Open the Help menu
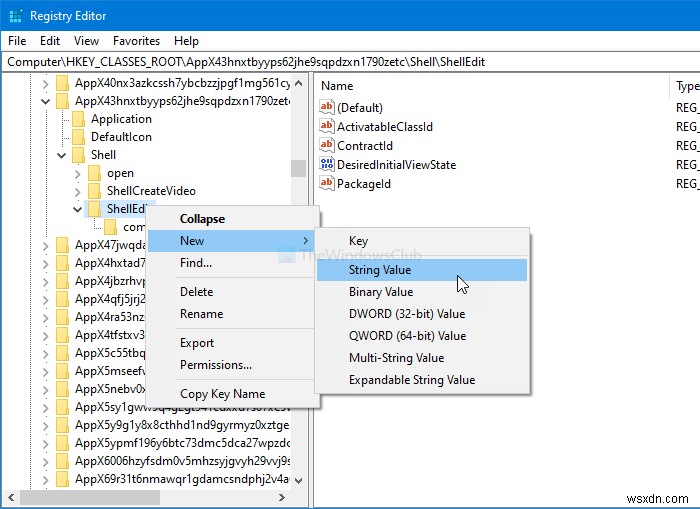Screen dimensions: 700x509 [x=186, y=41]
